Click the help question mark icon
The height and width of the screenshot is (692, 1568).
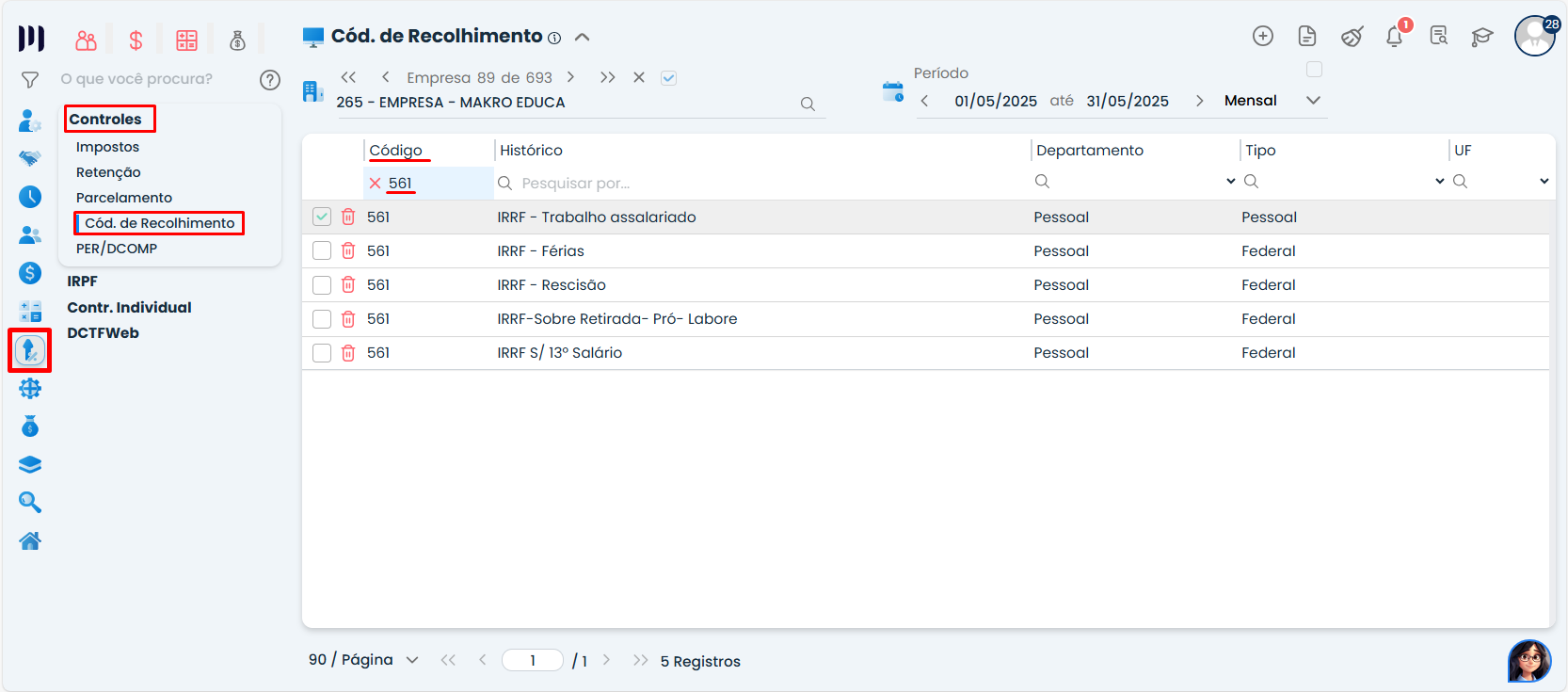270,80
